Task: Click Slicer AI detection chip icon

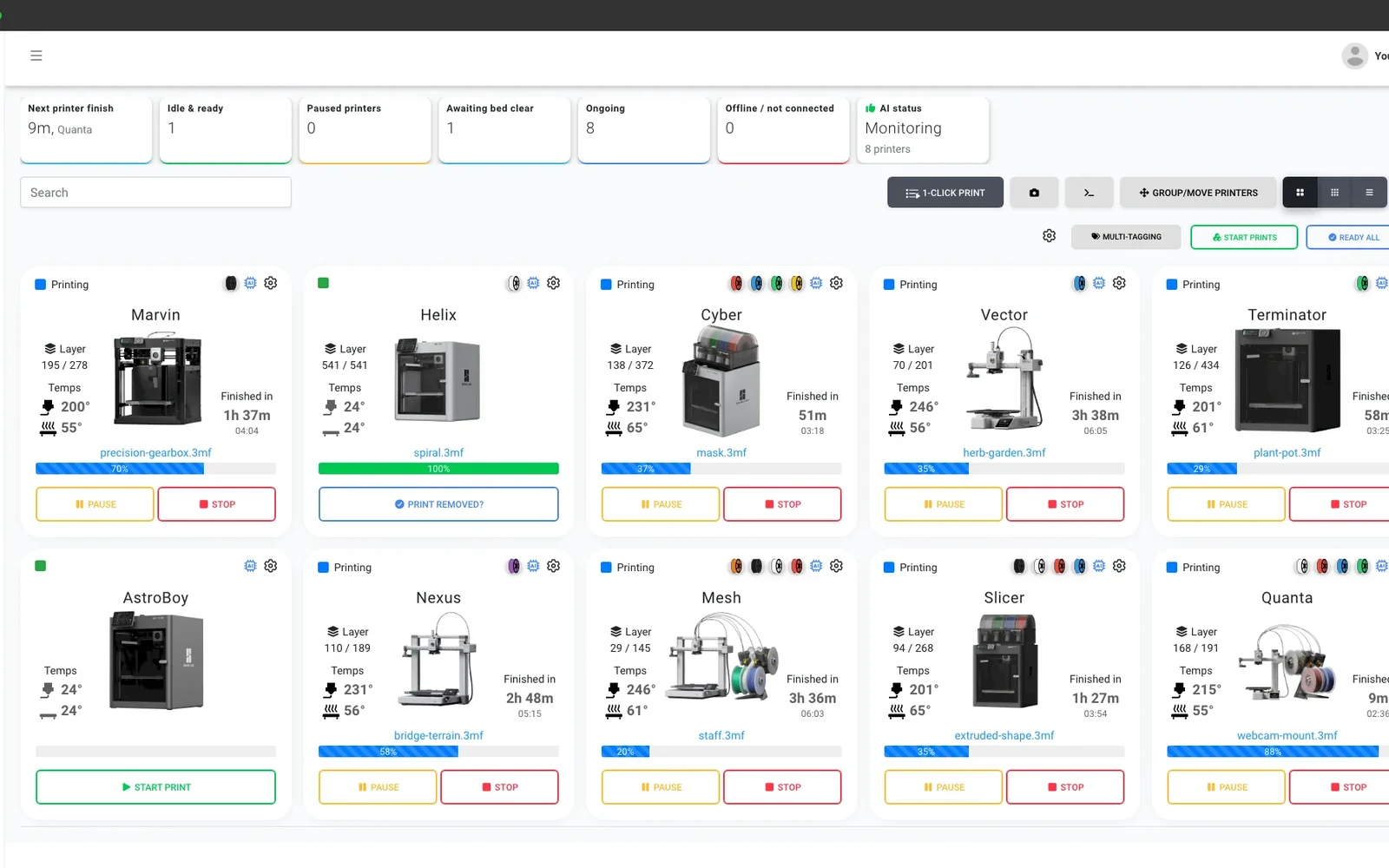Action: point(1099,566)
